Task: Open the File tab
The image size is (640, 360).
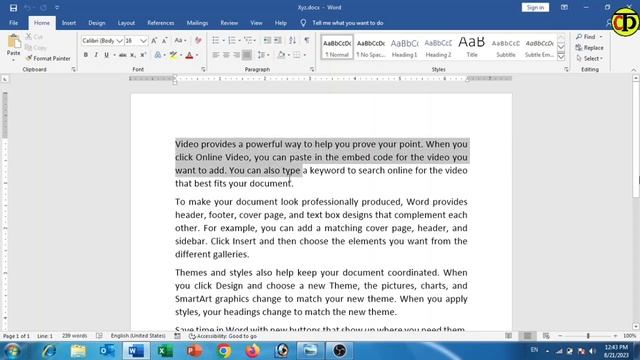Action: point(13,23)
